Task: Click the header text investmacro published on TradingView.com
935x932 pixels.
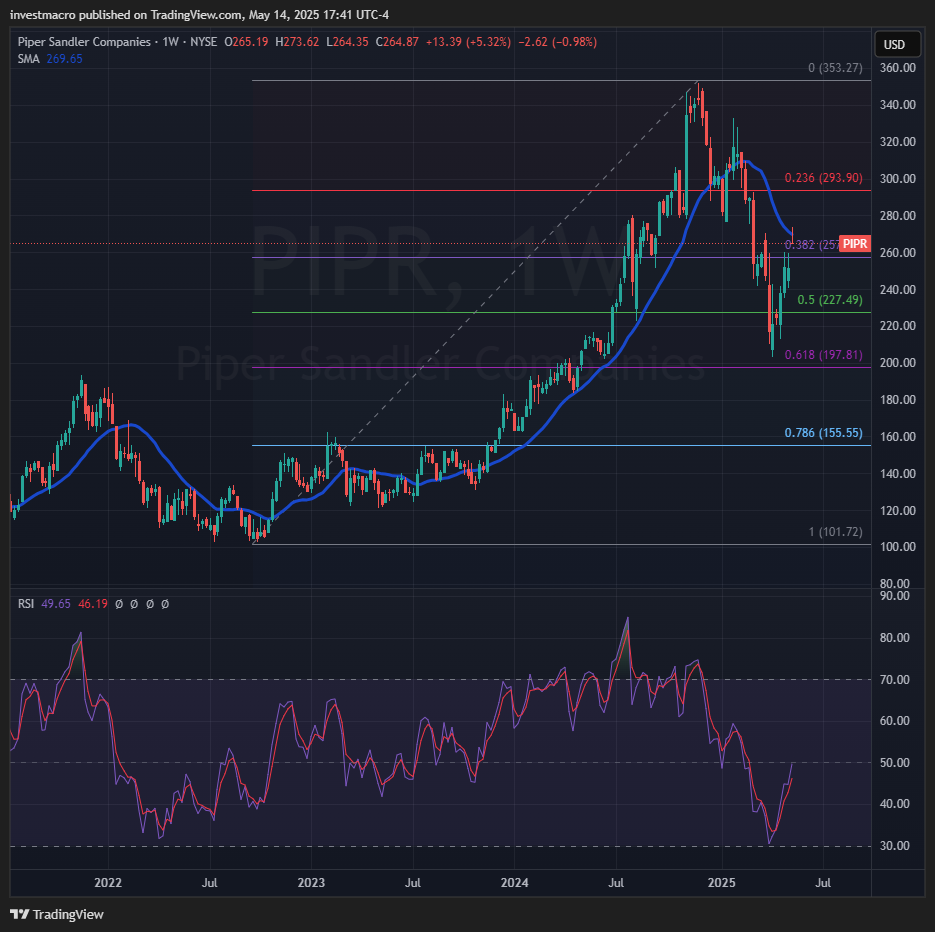Action: [126, 14]
